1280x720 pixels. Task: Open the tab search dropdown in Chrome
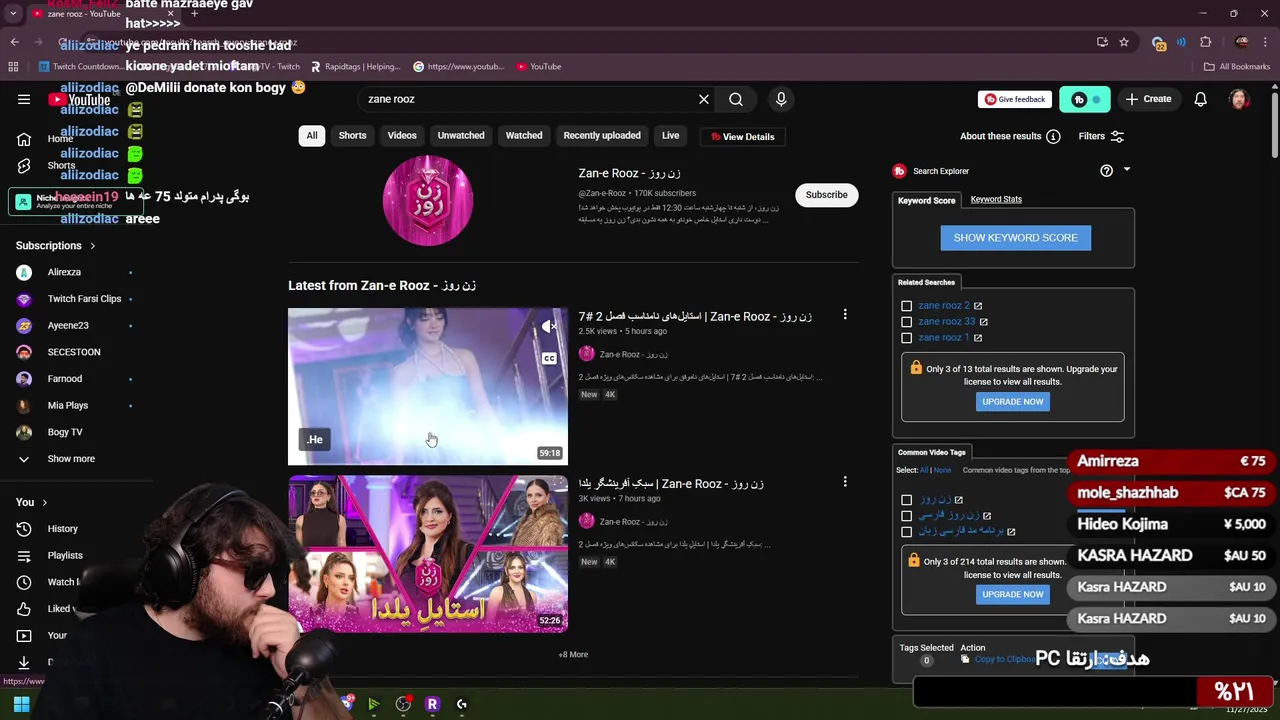tap(13, 14)
